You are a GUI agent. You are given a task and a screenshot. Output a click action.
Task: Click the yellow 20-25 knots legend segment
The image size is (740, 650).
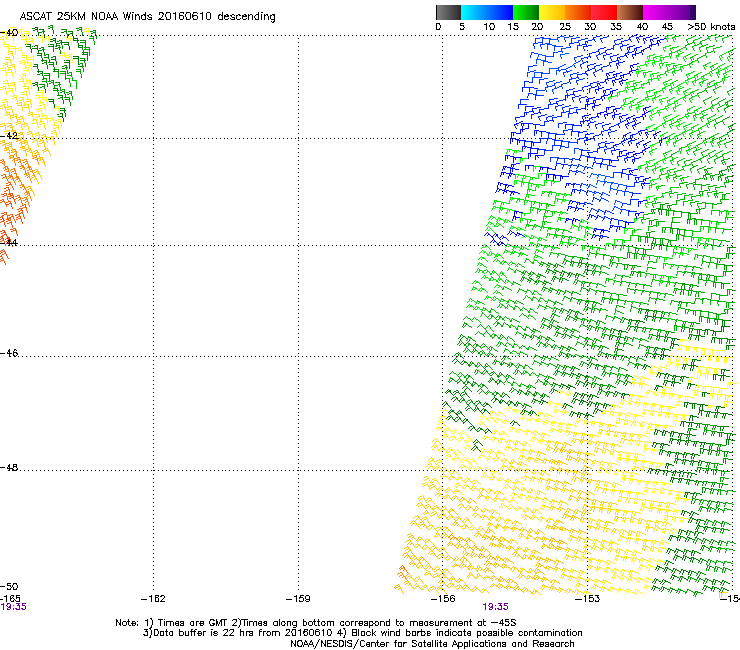pyautogui.click(x=552, y=12)
